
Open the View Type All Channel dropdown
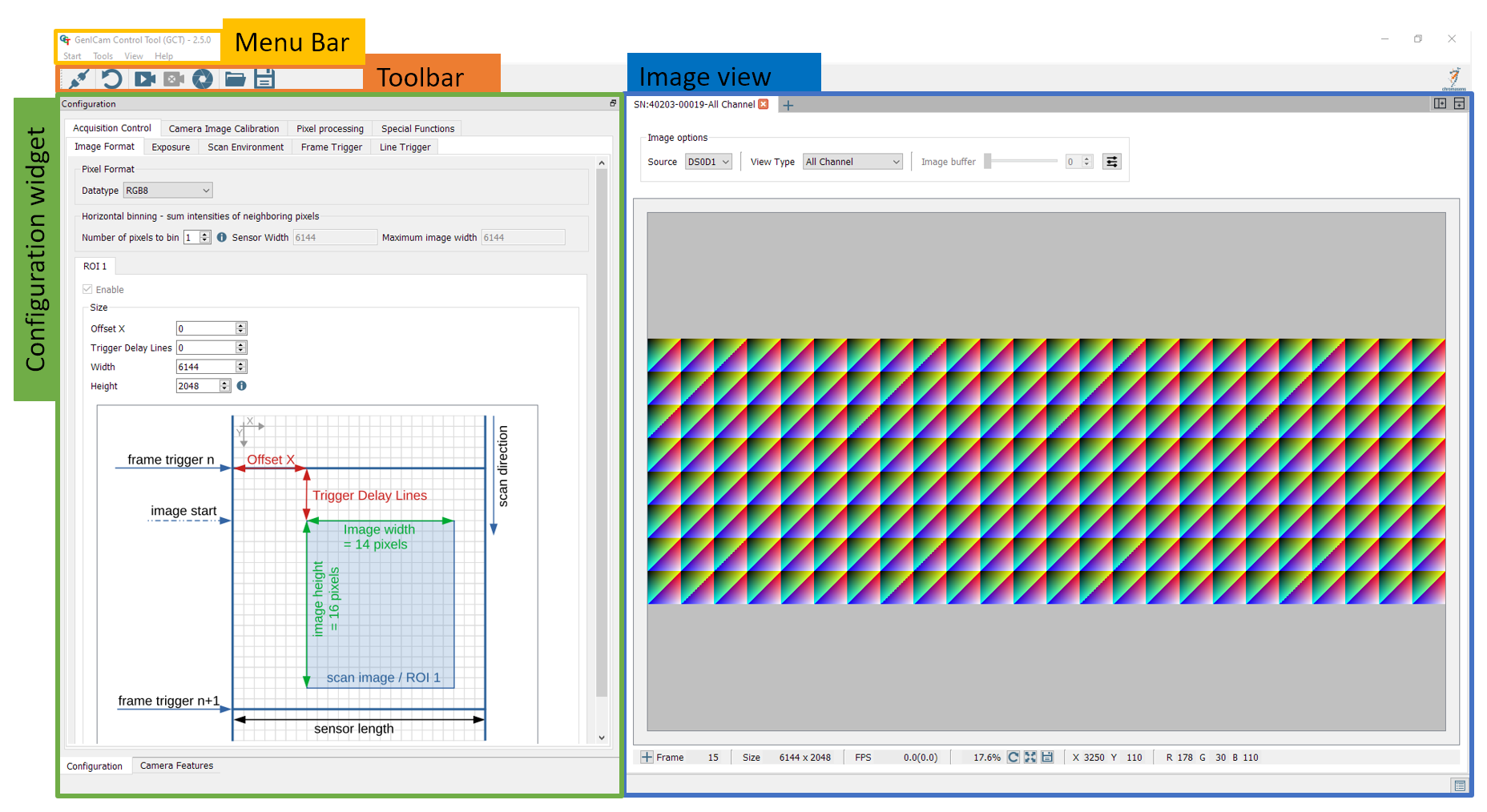click(852, 162)
